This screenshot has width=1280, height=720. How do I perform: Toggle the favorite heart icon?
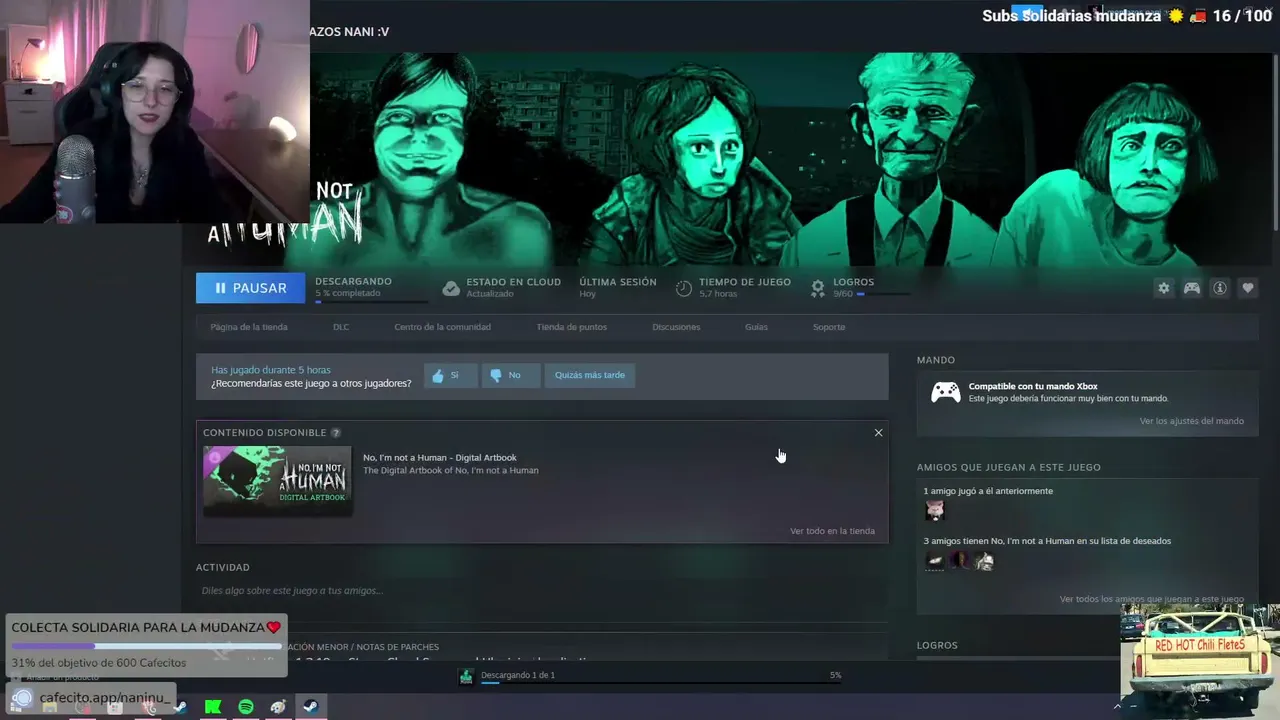point(1248,288)
